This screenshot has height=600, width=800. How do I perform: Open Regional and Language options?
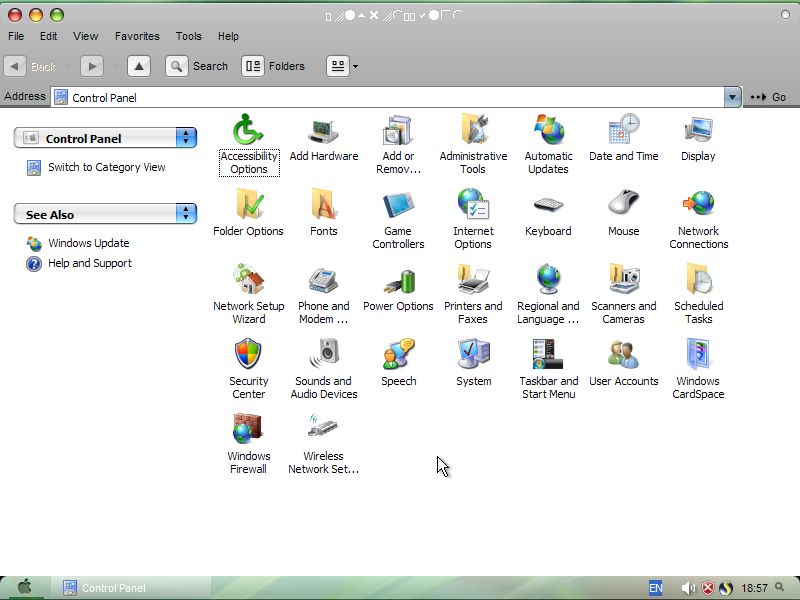(x=548, y=294)
